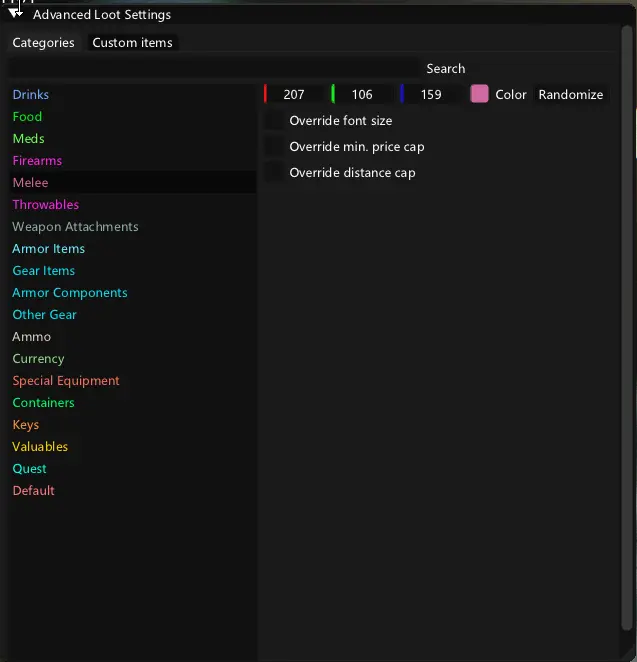Check the Override distance cap option
Screen dimensions: 637x662
(273, 173)
